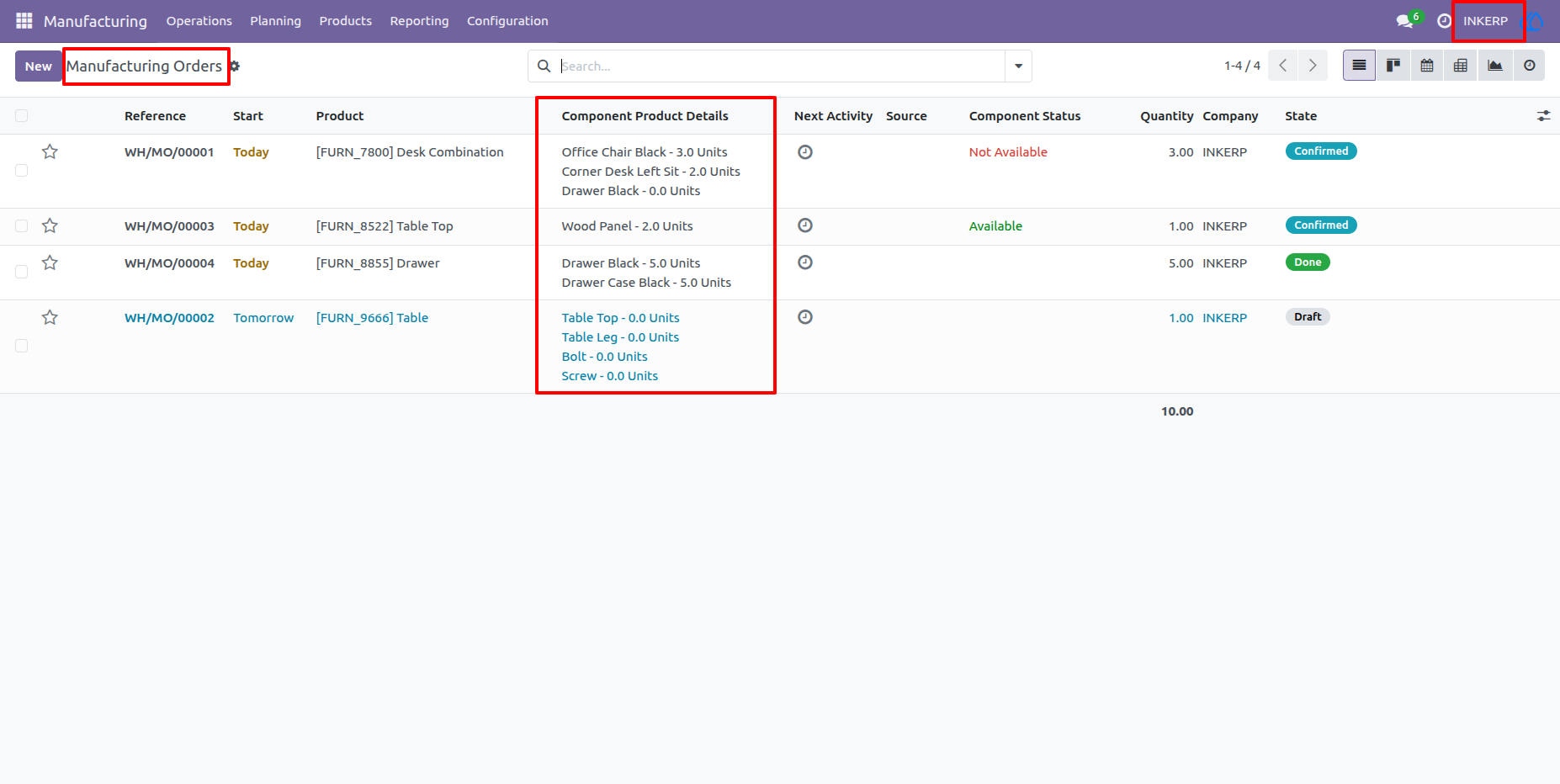The height and width of the screenshot is (784, 1560).
Task: Star the WH/MO/00001 order as favorite
Action: [50, 151]
